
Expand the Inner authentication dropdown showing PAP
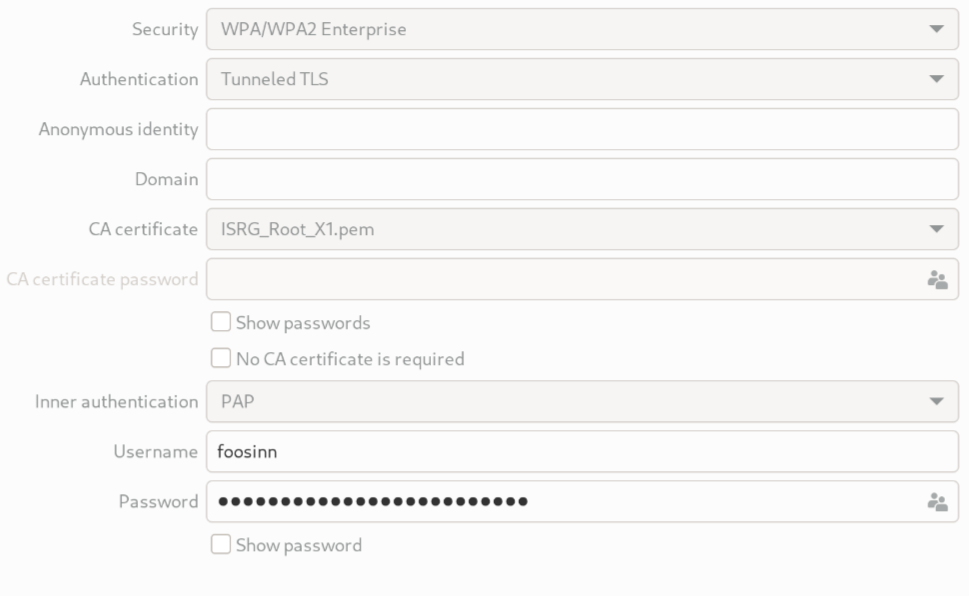582,401
